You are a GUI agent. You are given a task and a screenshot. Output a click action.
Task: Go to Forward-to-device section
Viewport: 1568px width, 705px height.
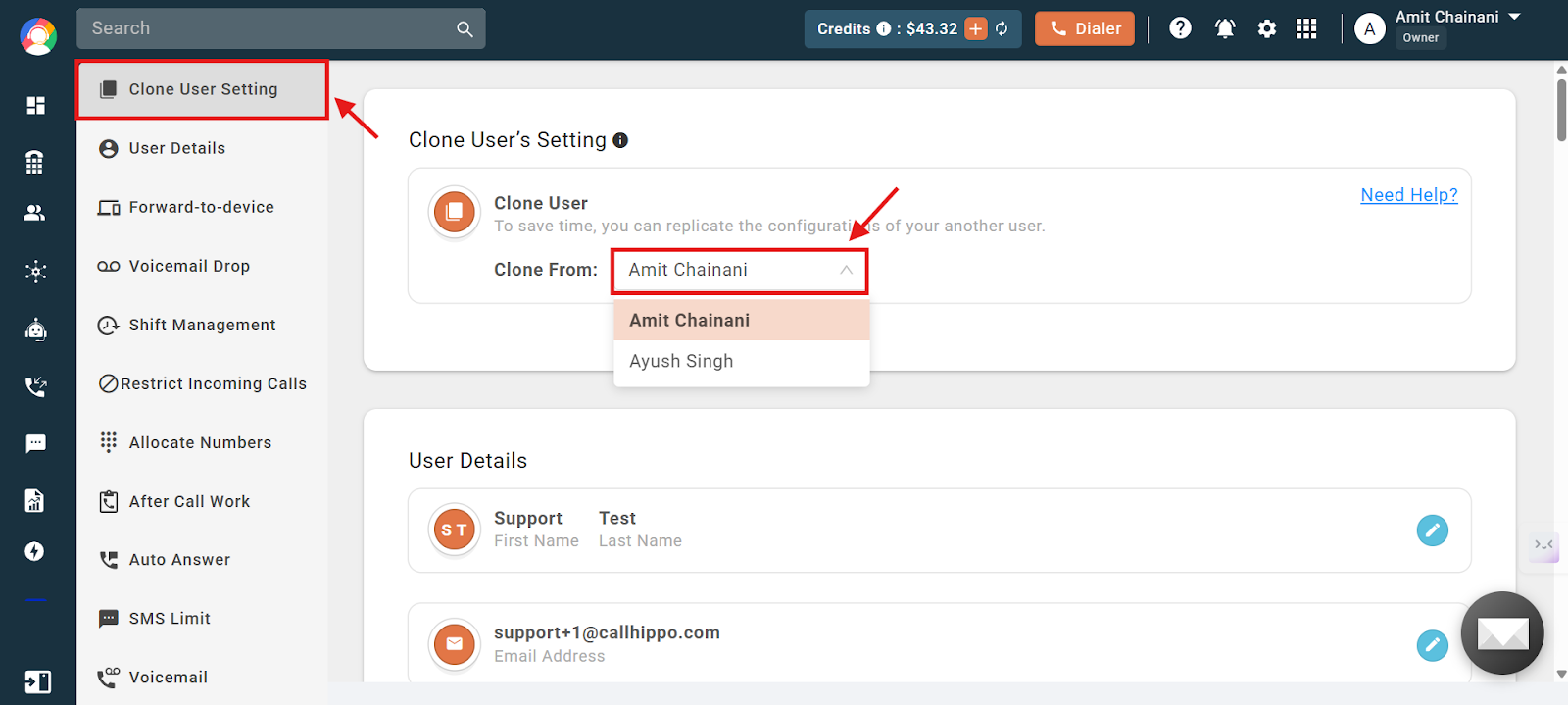pyautogui.click(x=203, y=207)
